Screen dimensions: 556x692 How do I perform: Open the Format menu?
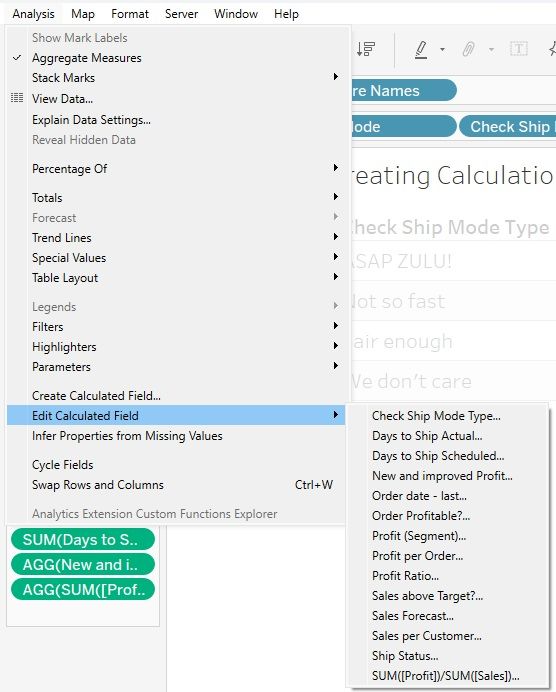point(130,14)
